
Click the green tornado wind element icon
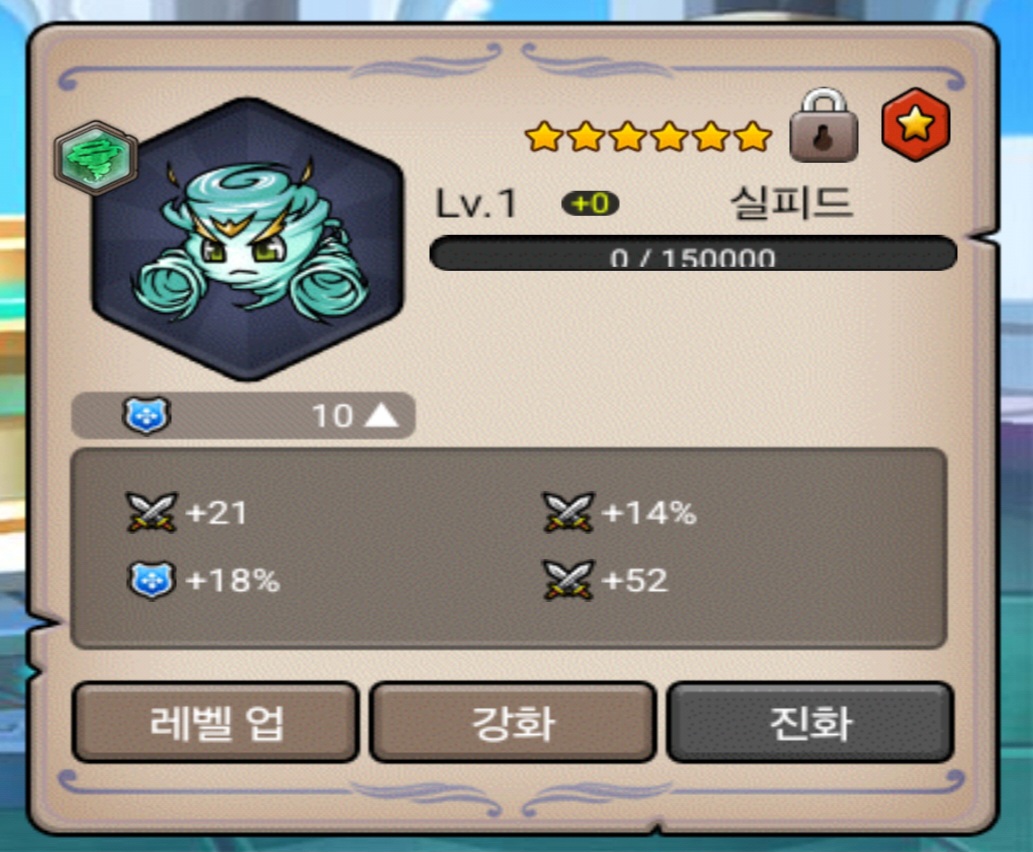pos(96,157)
